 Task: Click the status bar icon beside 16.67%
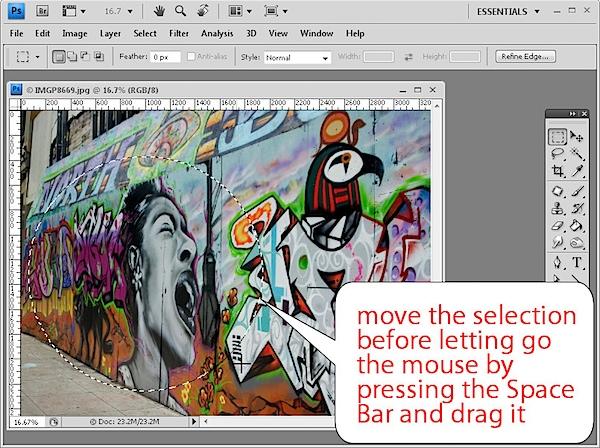(54, 422)
